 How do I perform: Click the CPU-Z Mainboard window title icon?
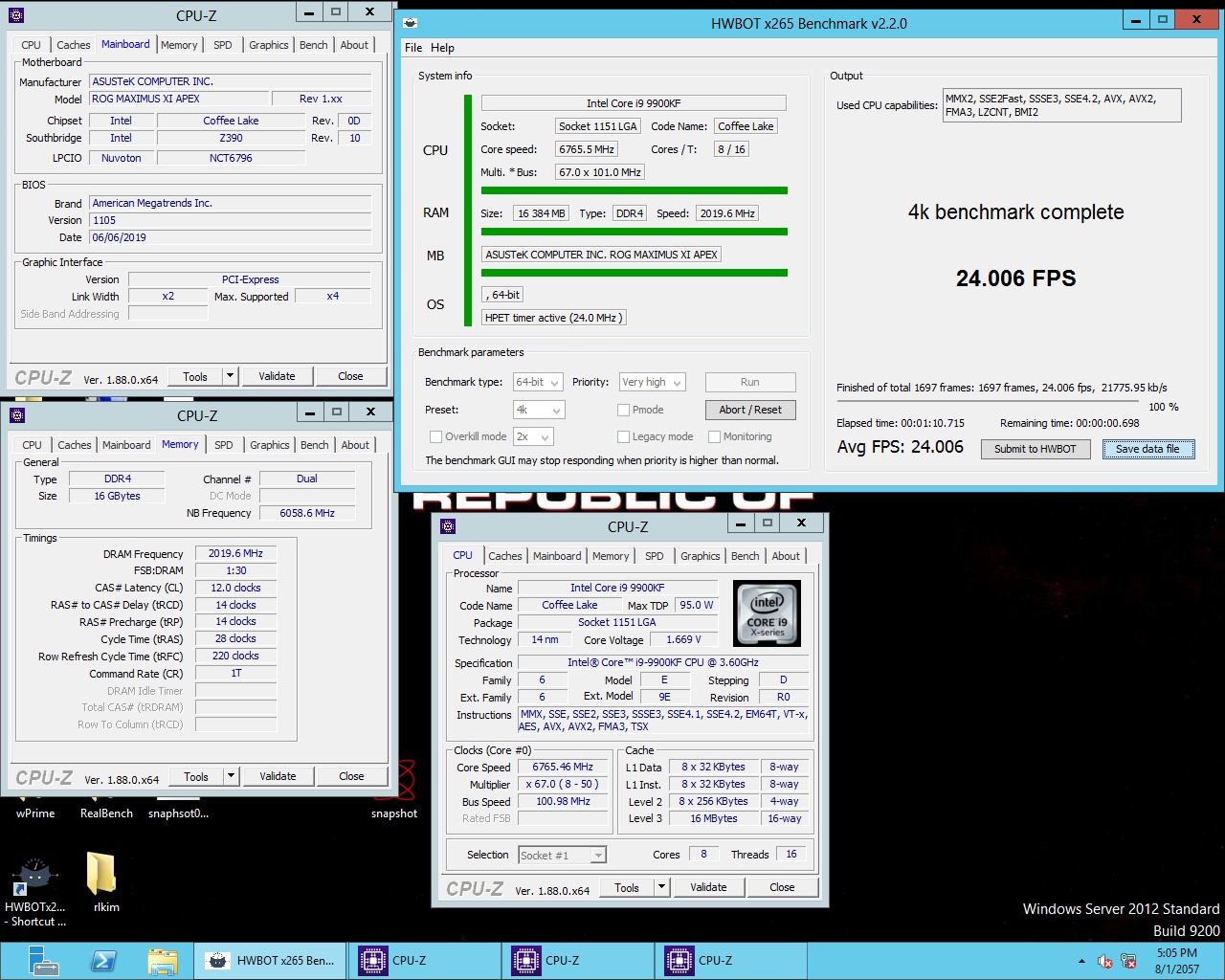point(15,15)
